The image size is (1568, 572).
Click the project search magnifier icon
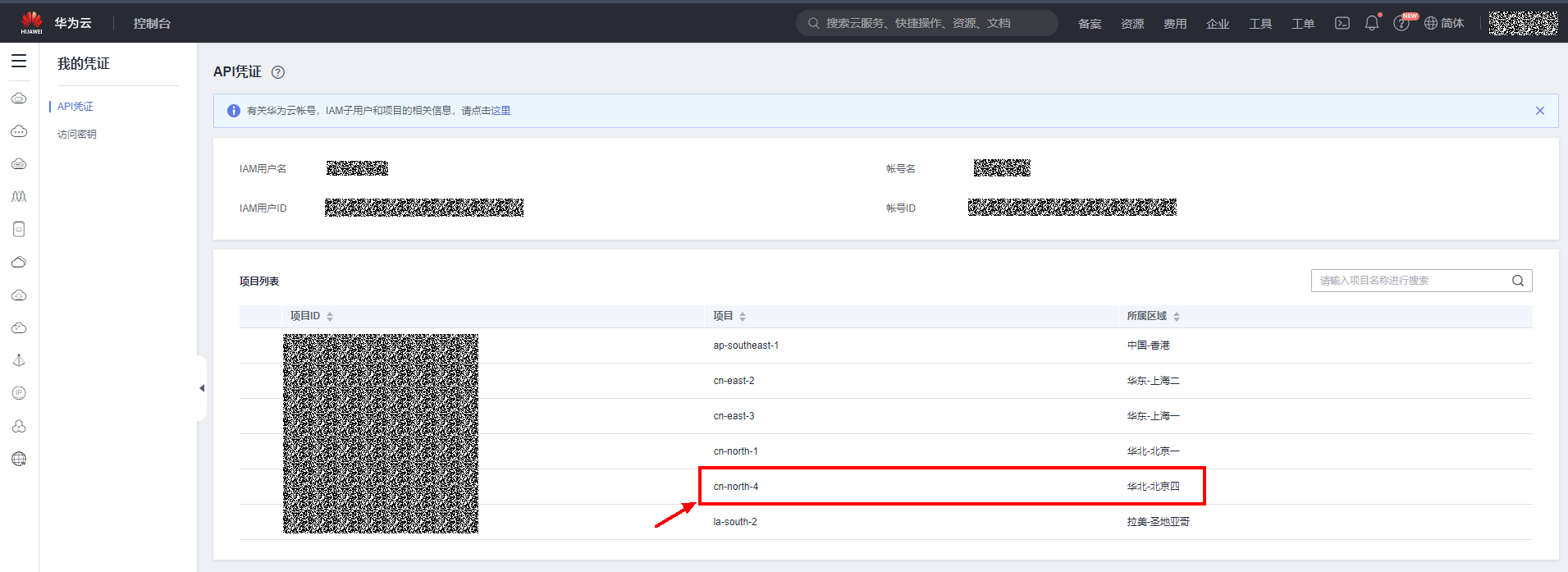point(1518,281)
